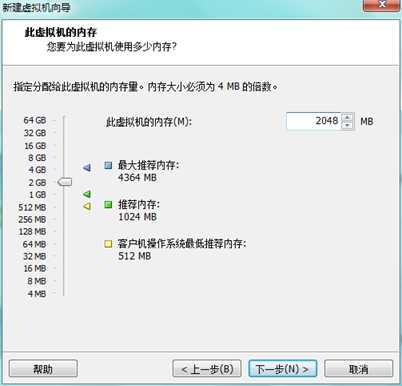Click the 最大推荐内存 label text
Image resolution: width=402 pixels, height=386 pixels.
(149, 165)
